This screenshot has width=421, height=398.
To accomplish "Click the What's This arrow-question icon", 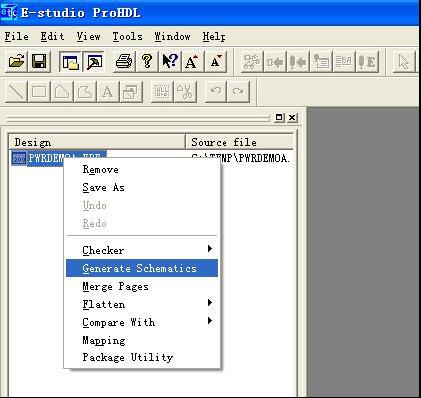I will click(x=170, y=61).
